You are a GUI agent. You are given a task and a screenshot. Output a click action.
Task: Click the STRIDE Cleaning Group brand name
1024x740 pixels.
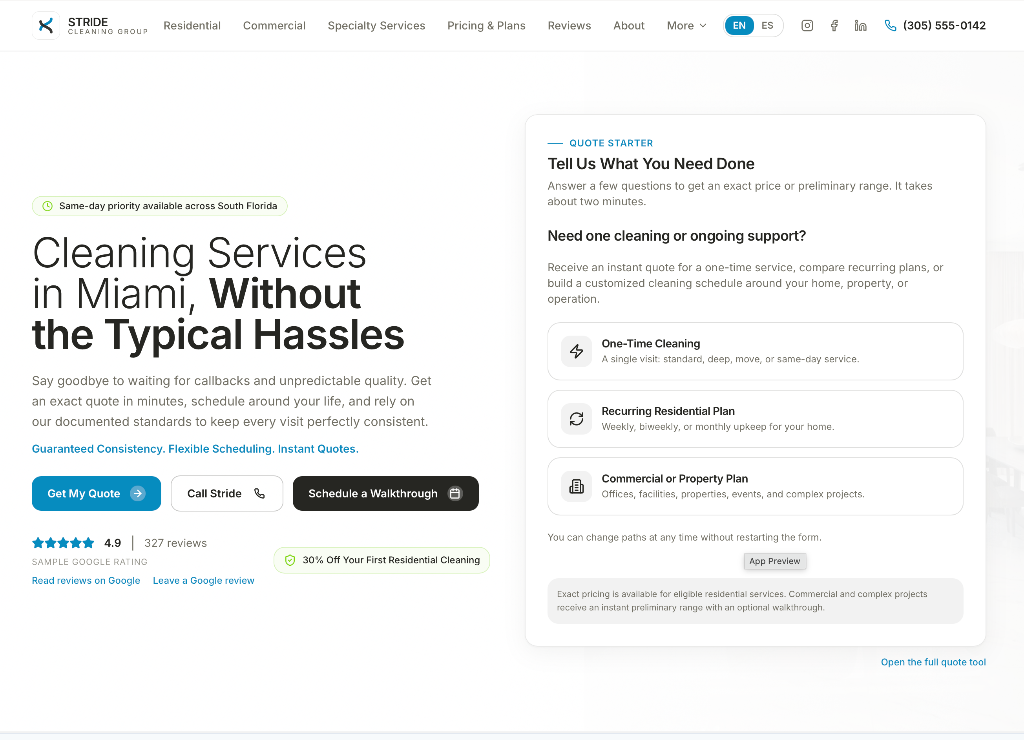[x=107, y=25]
